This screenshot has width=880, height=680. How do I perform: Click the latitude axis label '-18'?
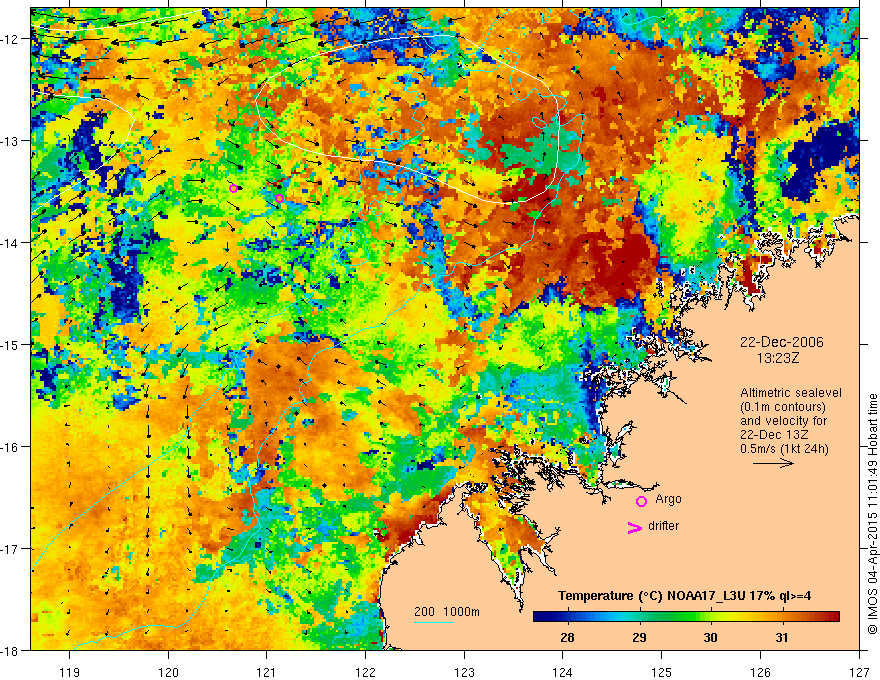pos(10,651)
